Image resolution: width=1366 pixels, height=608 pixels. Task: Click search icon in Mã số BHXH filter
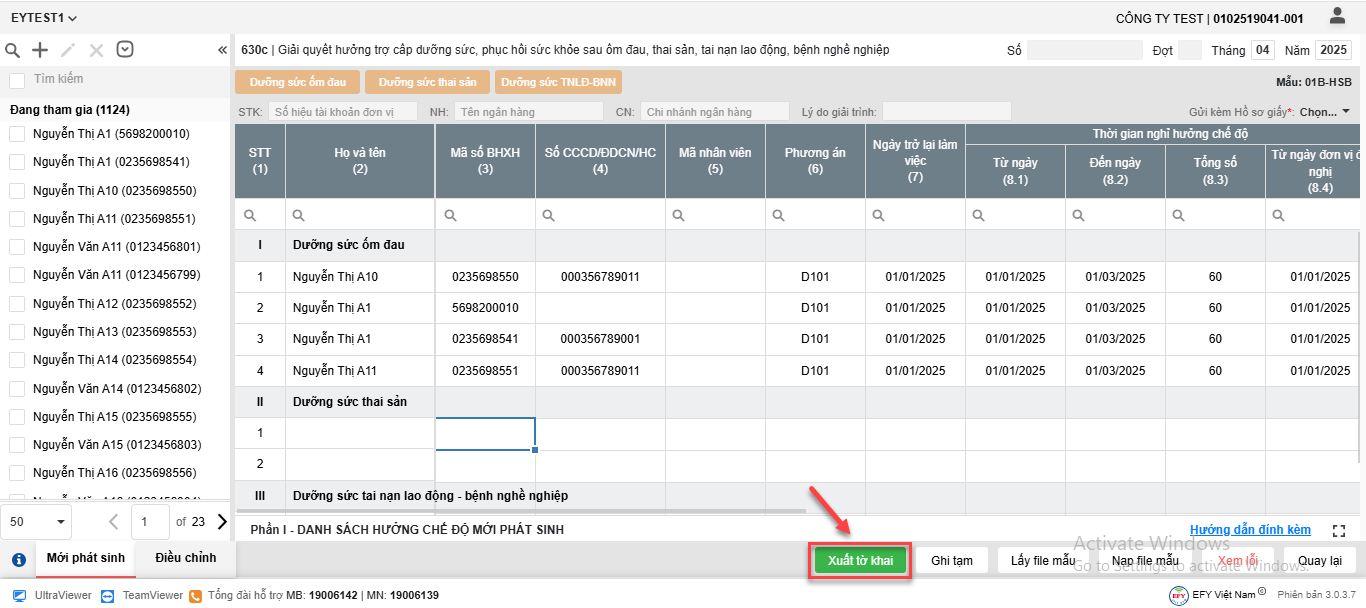(450, 215)
